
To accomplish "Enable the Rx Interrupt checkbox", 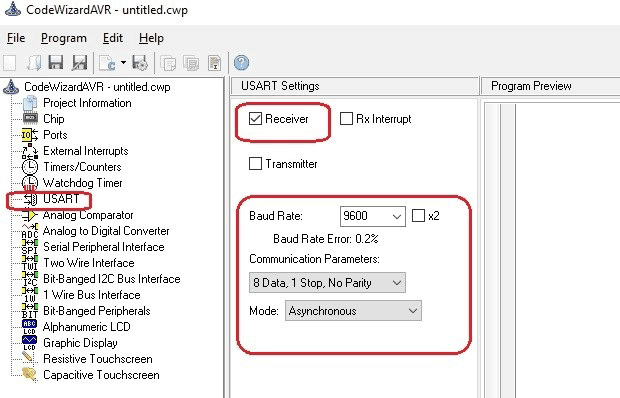I will [346, 119].
